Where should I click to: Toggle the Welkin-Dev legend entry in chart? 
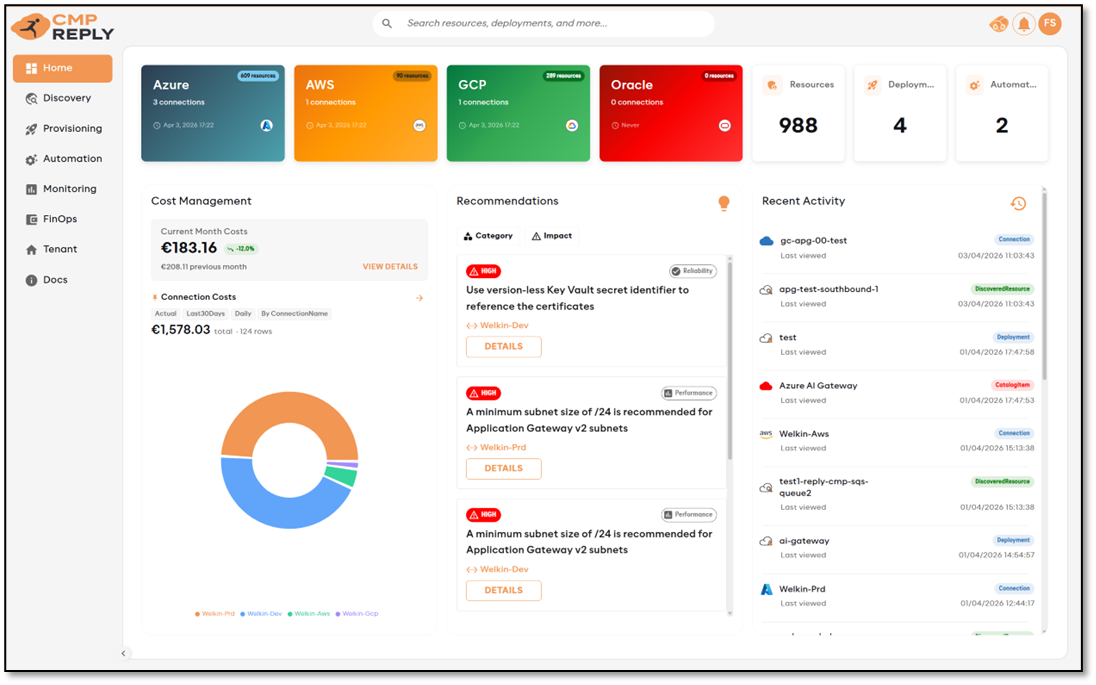[261, 614]
